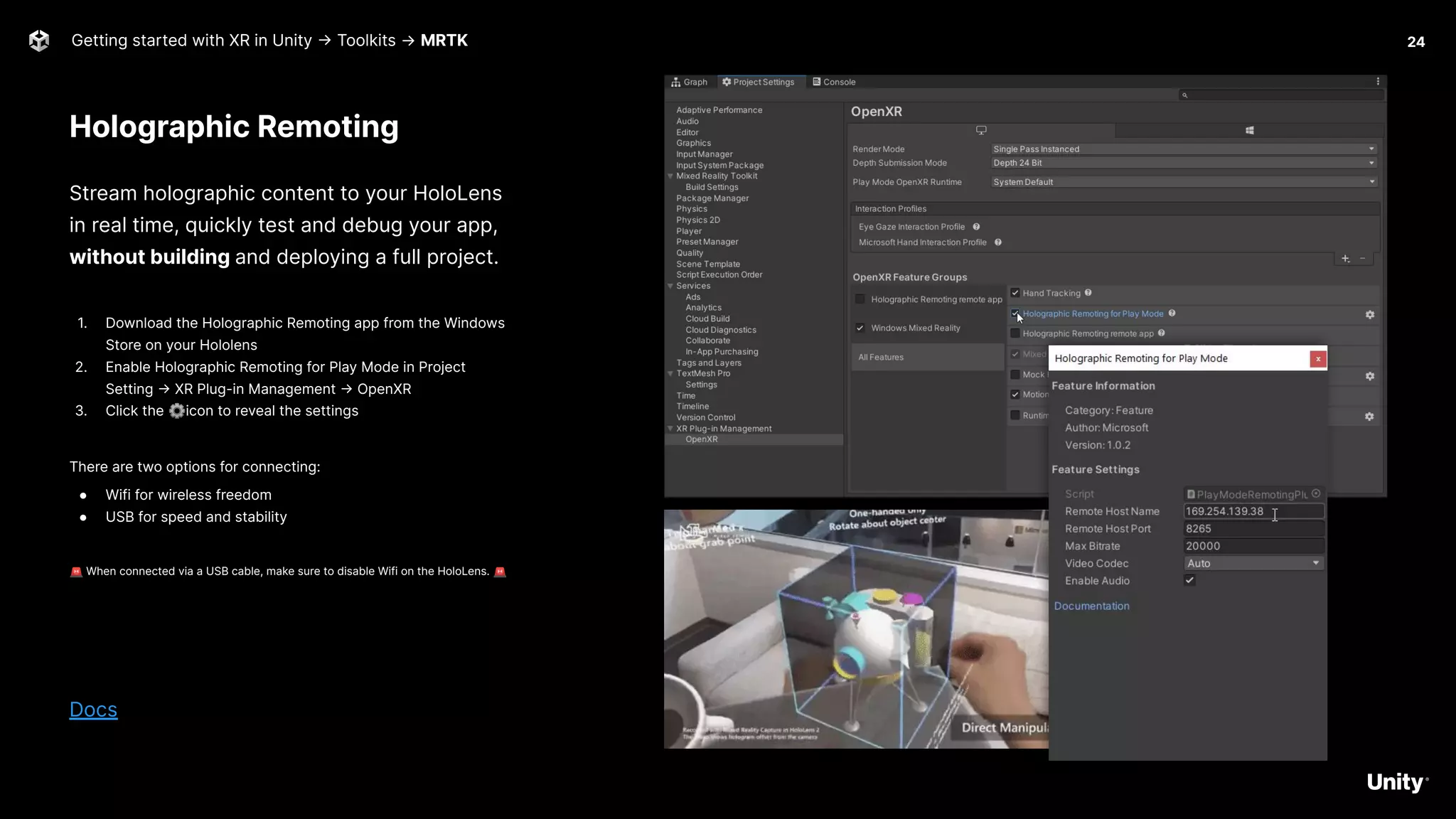The height and width of the screenshot is (819, 1456).
Task: Open help for Microsoft Hand Interaction Profile
Action: [998, 242]
